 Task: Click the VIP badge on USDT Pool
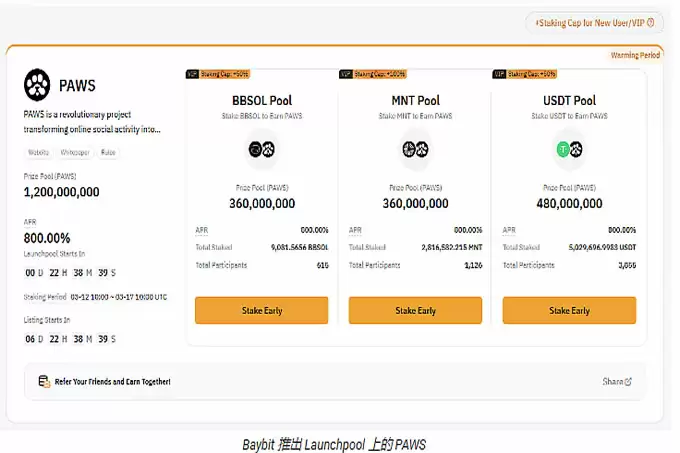499,74
